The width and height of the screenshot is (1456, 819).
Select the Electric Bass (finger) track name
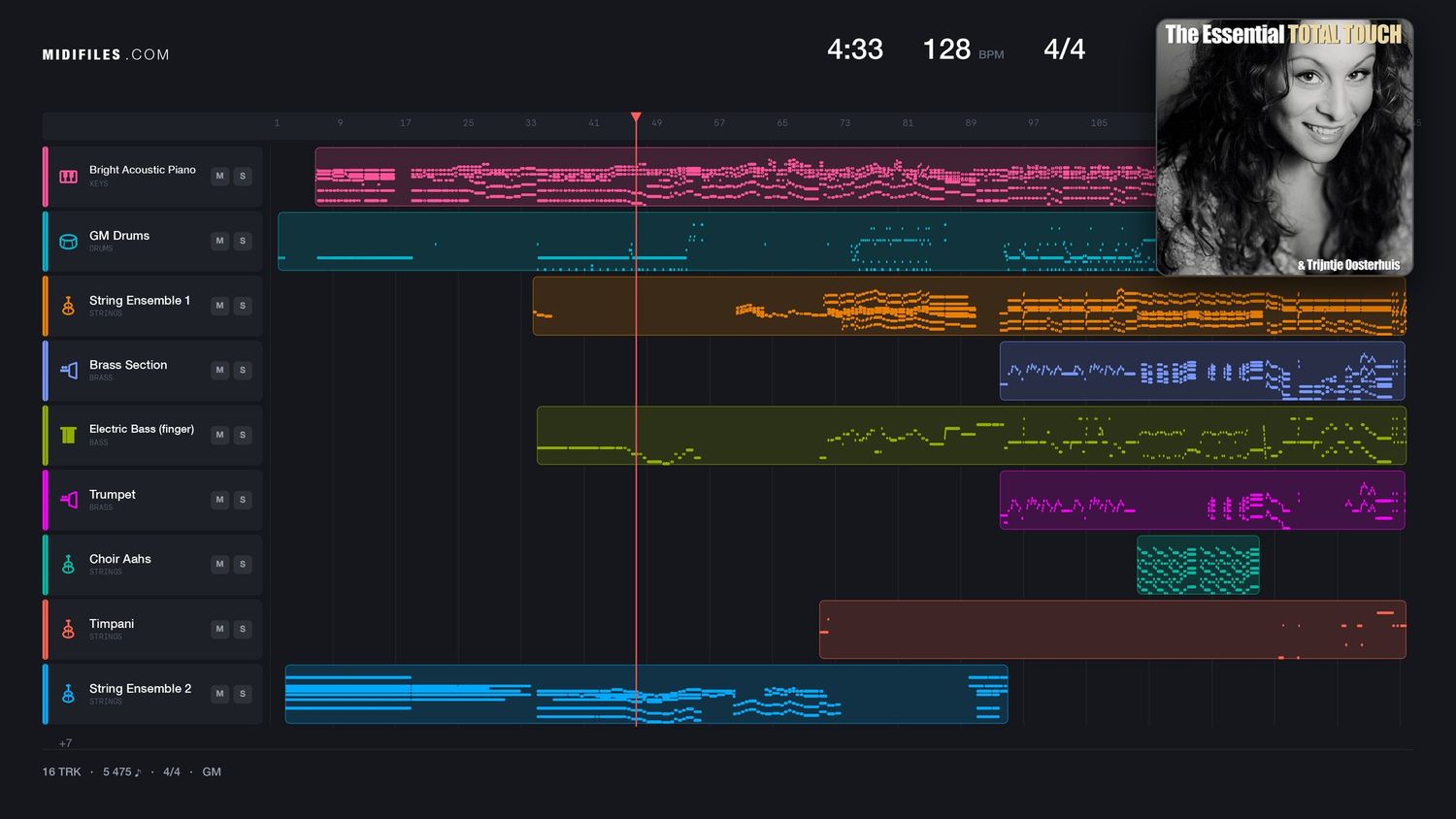click(142, 429)
